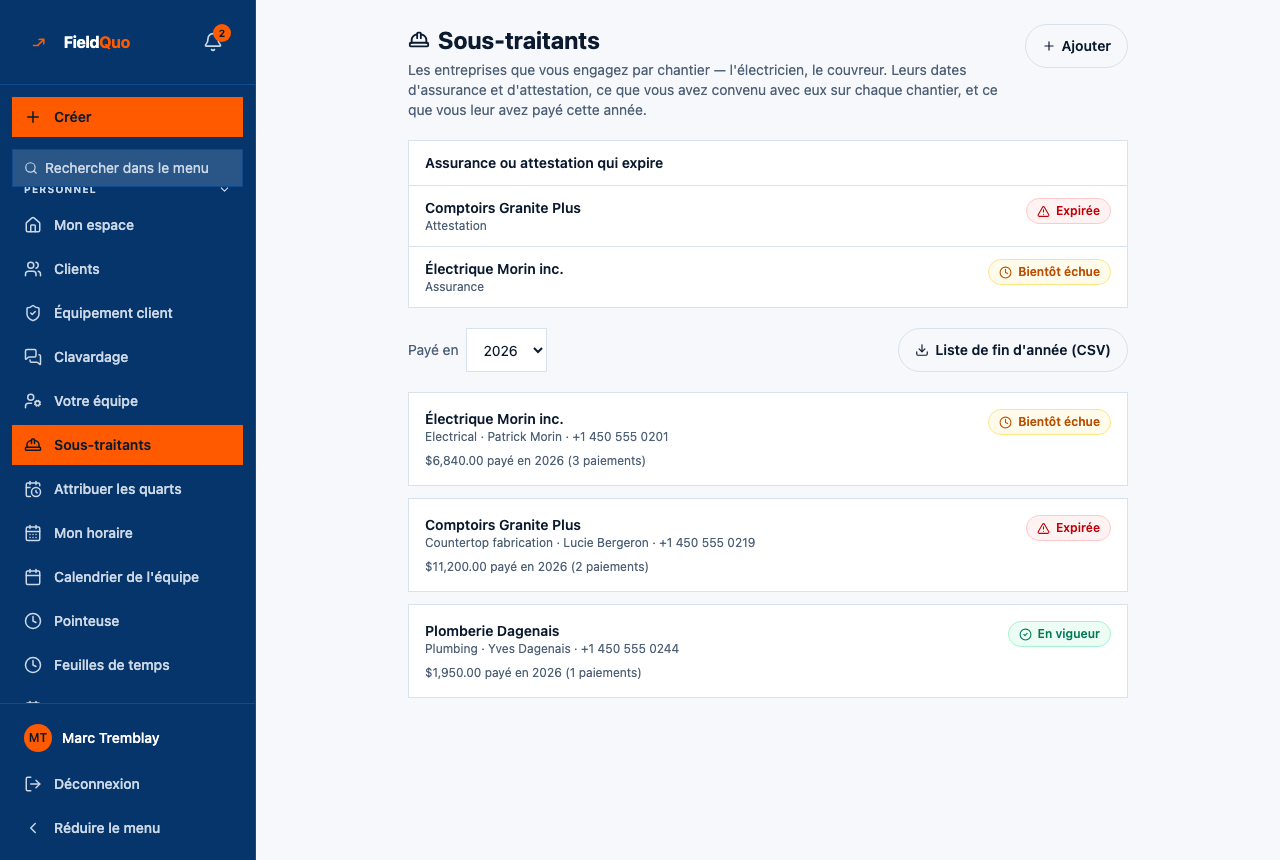This screenshot has width=1280, height=860.
Task: Download Liste de fin d'année CSV
Action: pyautogui.click(x=1012, y=350)
